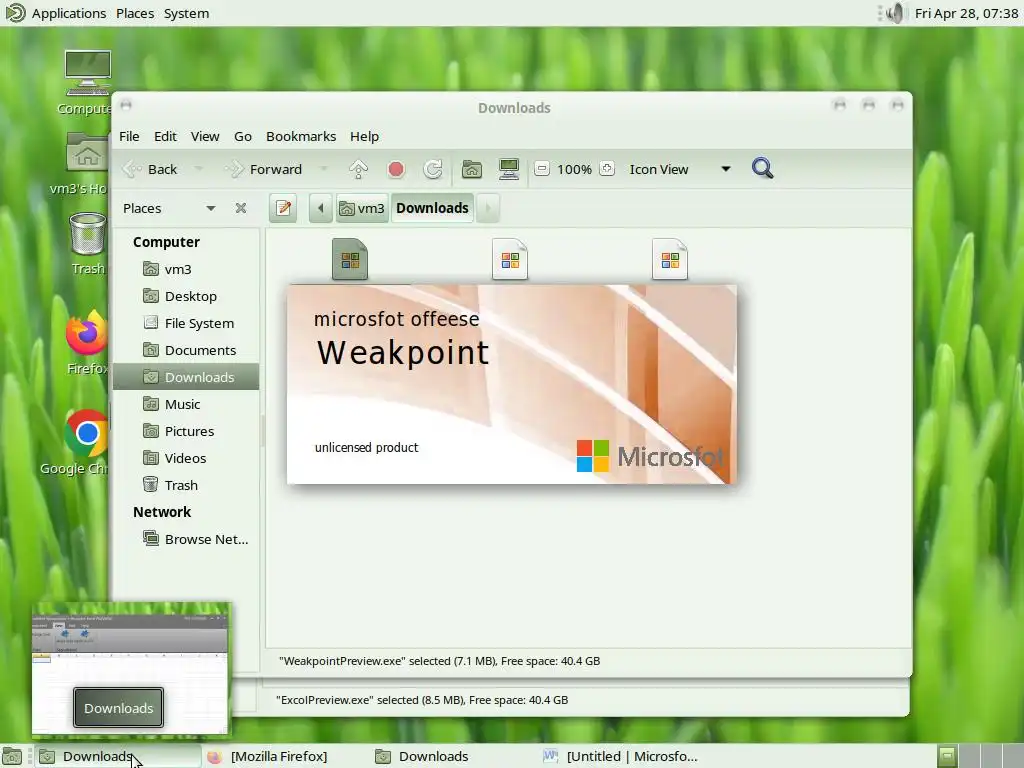Click the right path bar scroll arrow
The height and width of the screenshot is (768, 1024).
pos(488,208)
